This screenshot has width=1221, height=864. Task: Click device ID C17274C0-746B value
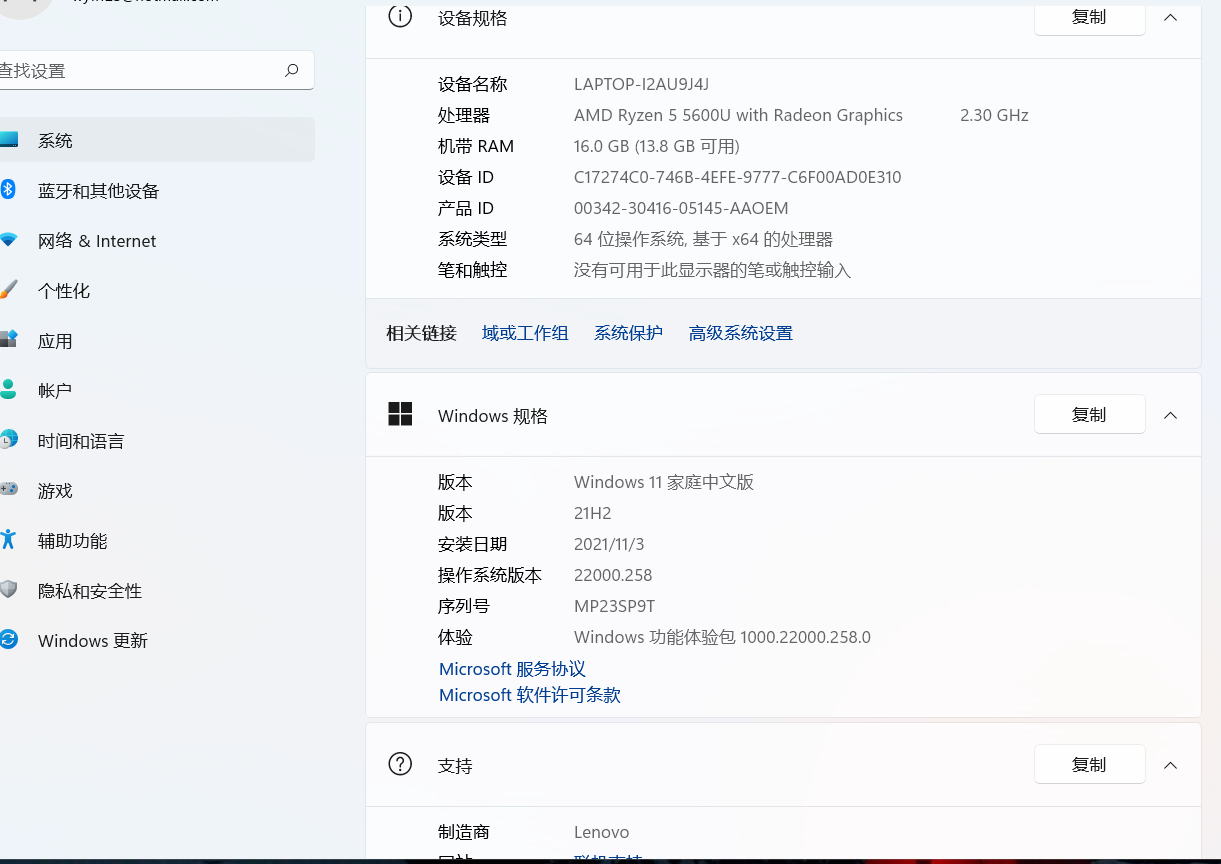tap(738, 177)
